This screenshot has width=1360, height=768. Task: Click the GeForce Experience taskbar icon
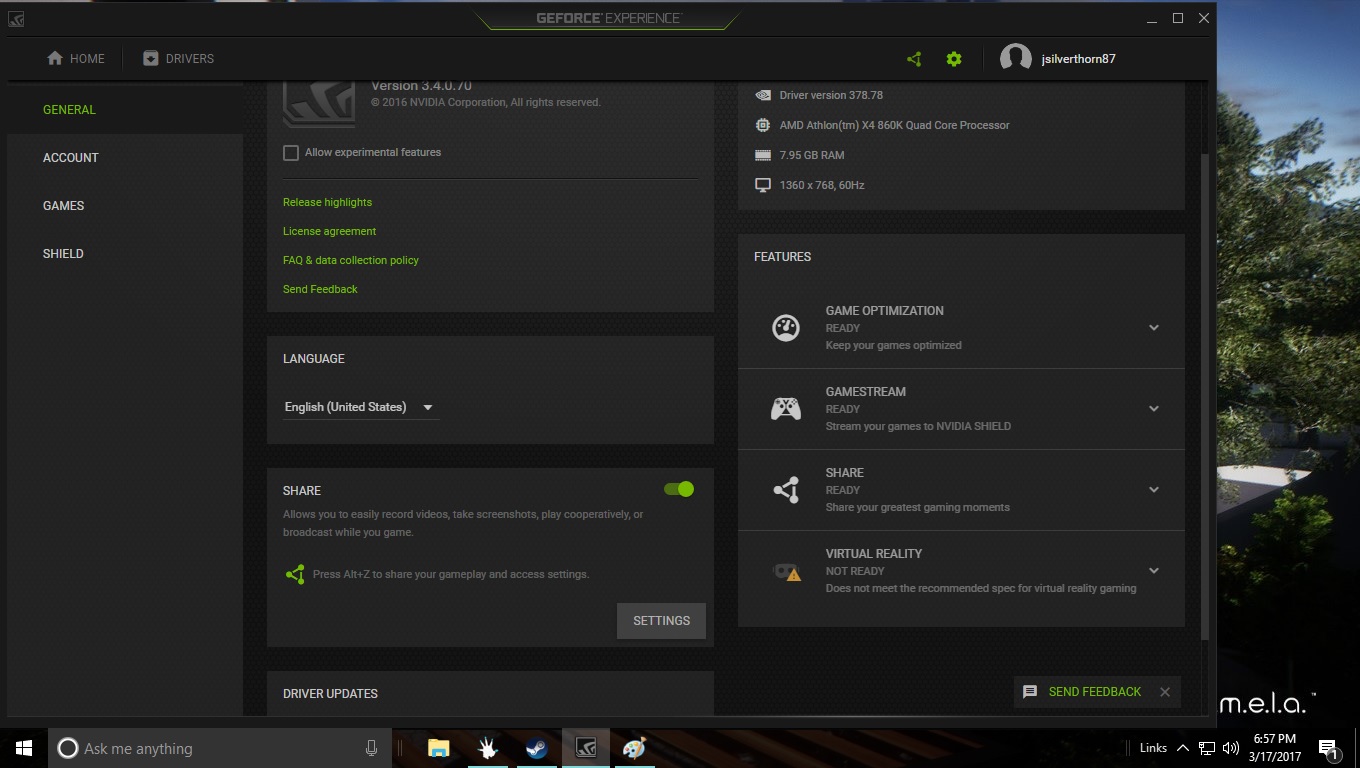[x=586, y=748]
